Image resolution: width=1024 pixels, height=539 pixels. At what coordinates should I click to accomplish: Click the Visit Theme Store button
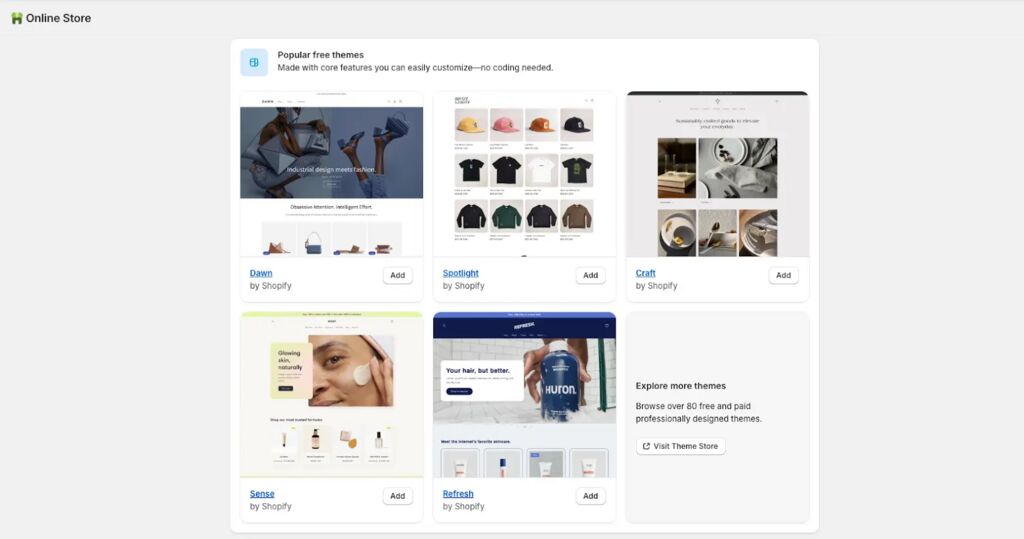pos(680,446)
